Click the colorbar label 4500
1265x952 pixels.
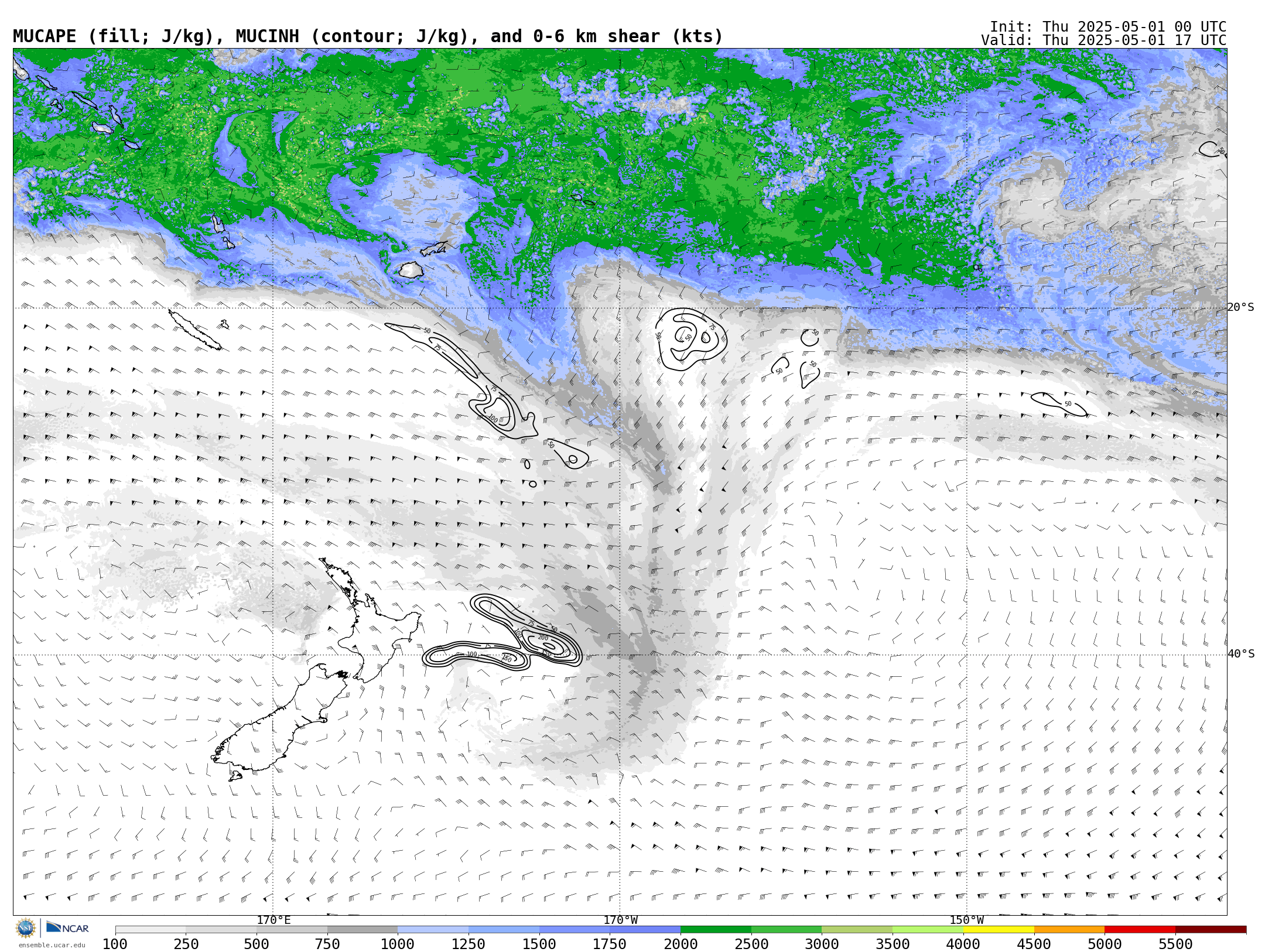click(1034, 944)
